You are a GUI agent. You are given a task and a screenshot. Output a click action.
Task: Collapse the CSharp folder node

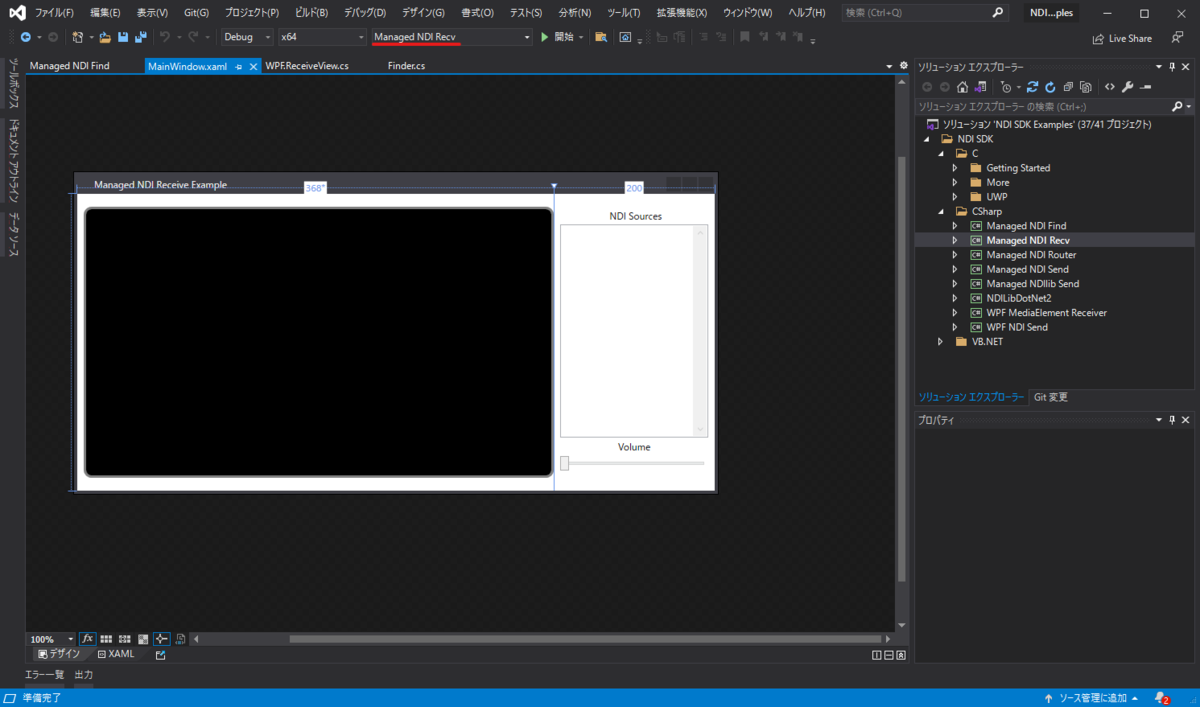click(x=940, y=211)
